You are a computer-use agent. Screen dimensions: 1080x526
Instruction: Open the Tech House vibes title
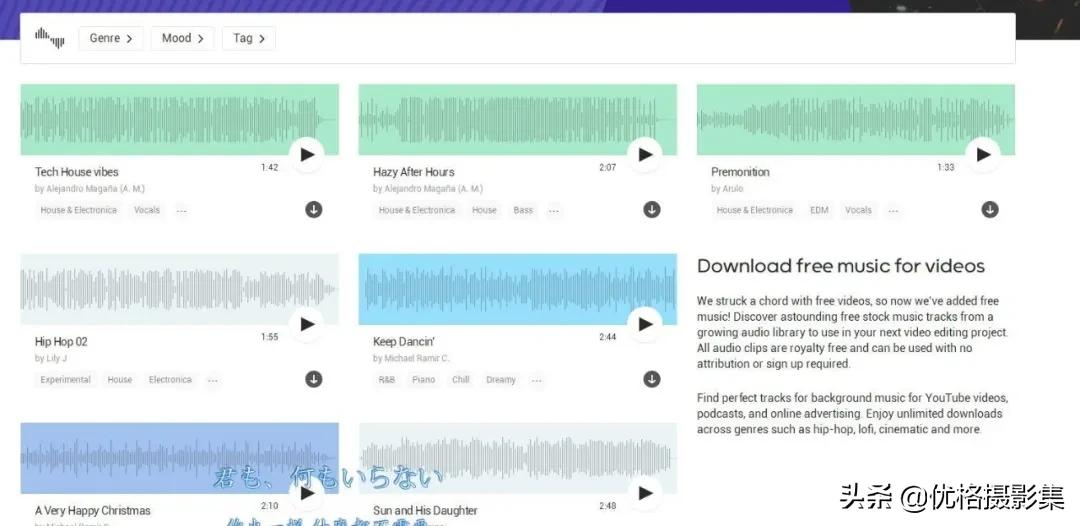pos(76,172)
